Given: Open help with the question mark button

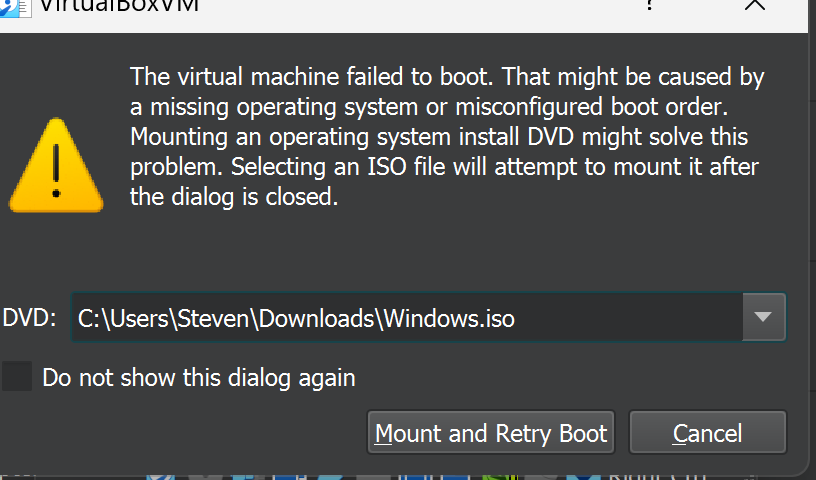Looking at the screenshot, I should [649, 5].
